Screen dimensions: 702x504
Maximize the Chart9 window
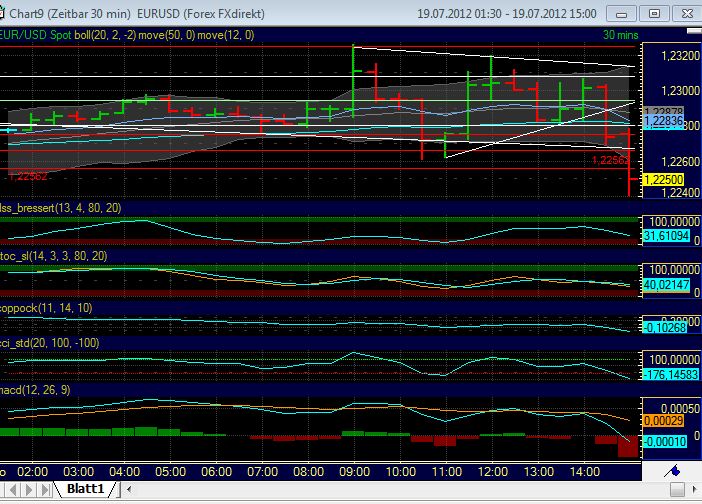pos(654,14)
